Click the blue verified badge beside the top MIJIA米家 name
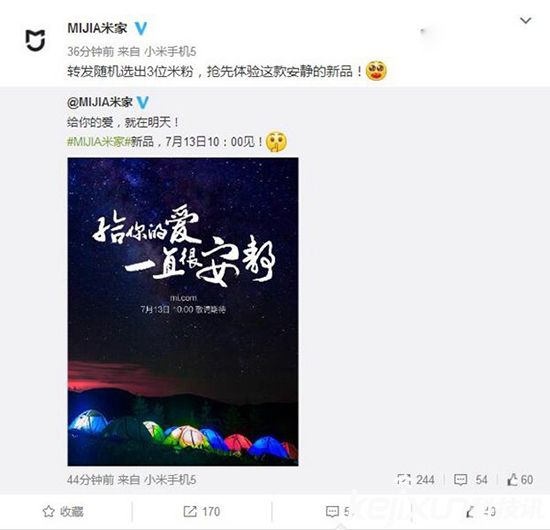This screenshot has height=530, width=550. (x=141, y=28)
